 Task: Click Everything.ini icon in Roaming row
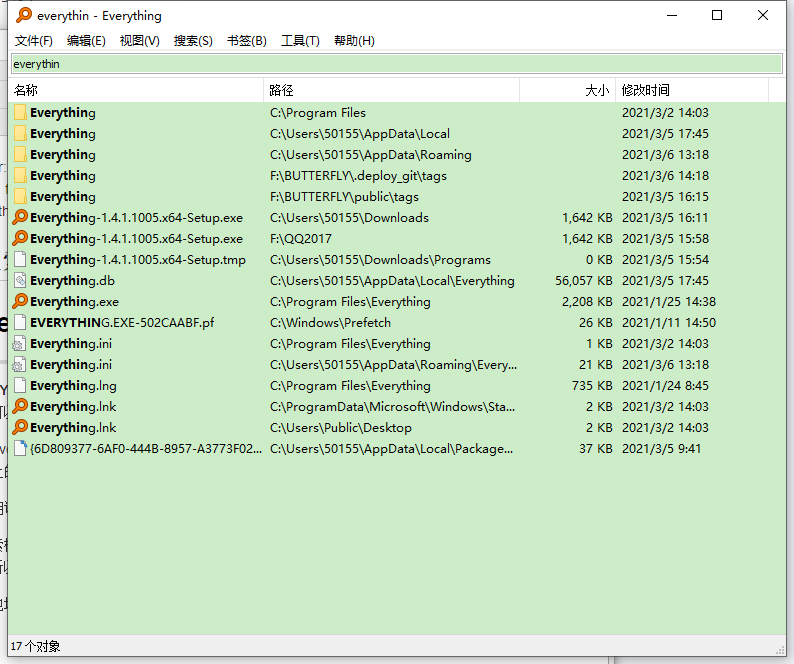[19, 365]
